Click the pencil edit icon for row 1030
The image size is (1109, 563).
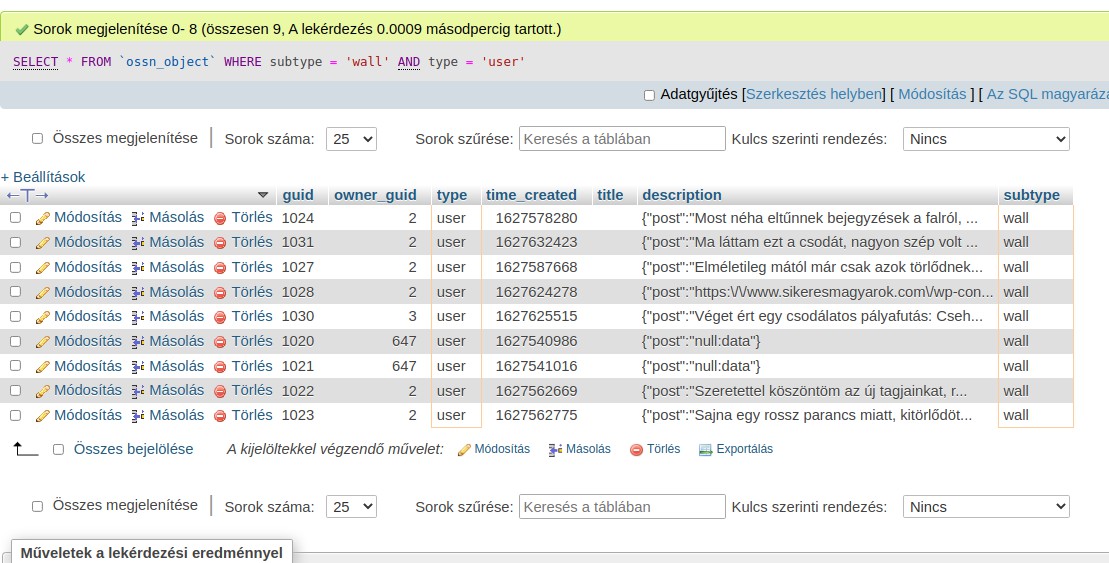pos(42,317)
